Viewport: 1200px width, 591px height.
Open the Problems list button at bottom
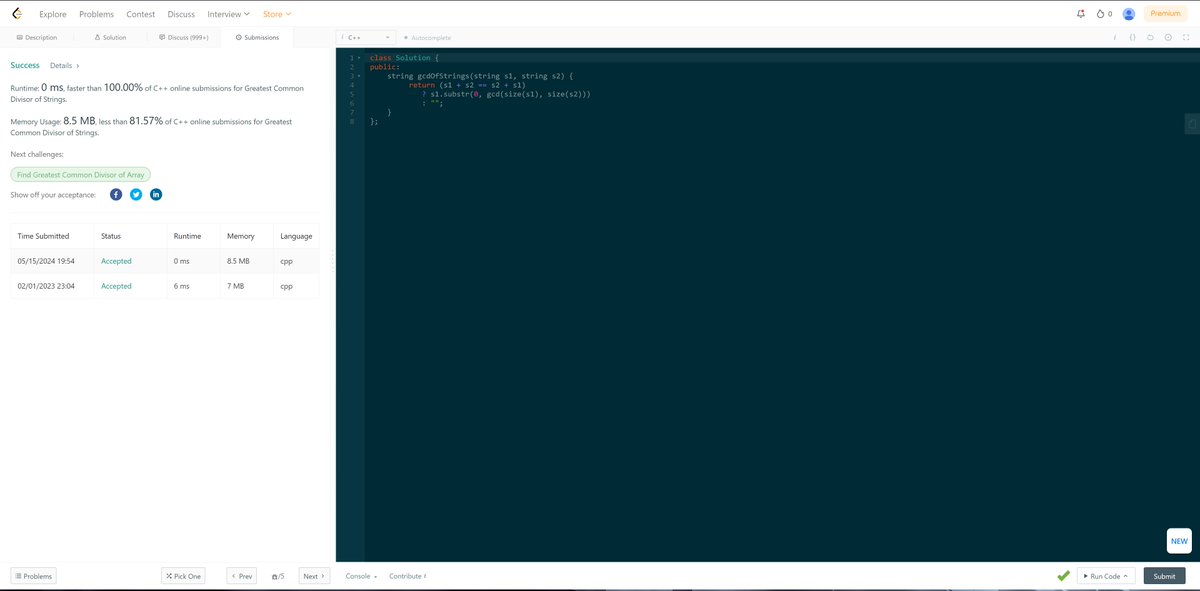coord(34,576)
